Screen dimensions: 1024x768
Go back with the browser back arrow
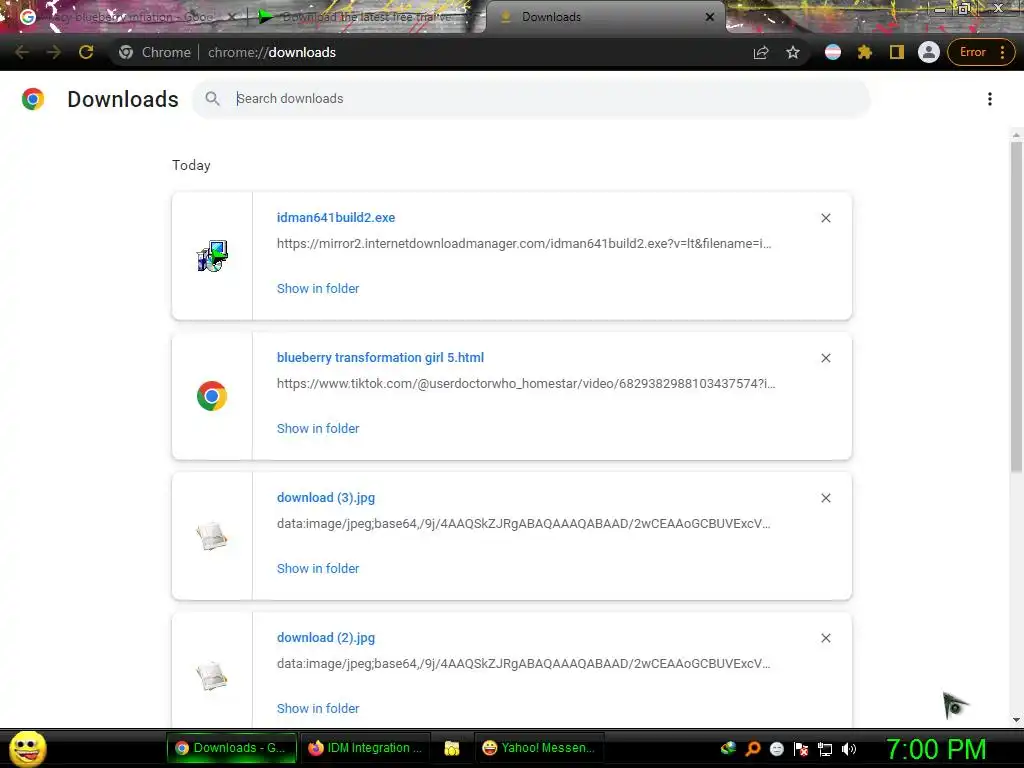(x=22, y=52)
